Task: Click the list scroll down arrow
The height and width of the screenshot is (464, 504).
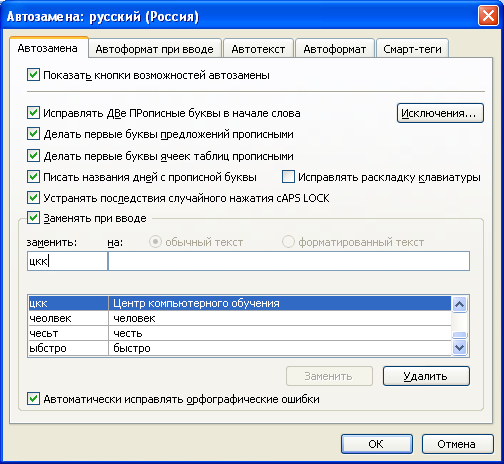Action: point(460,348)
